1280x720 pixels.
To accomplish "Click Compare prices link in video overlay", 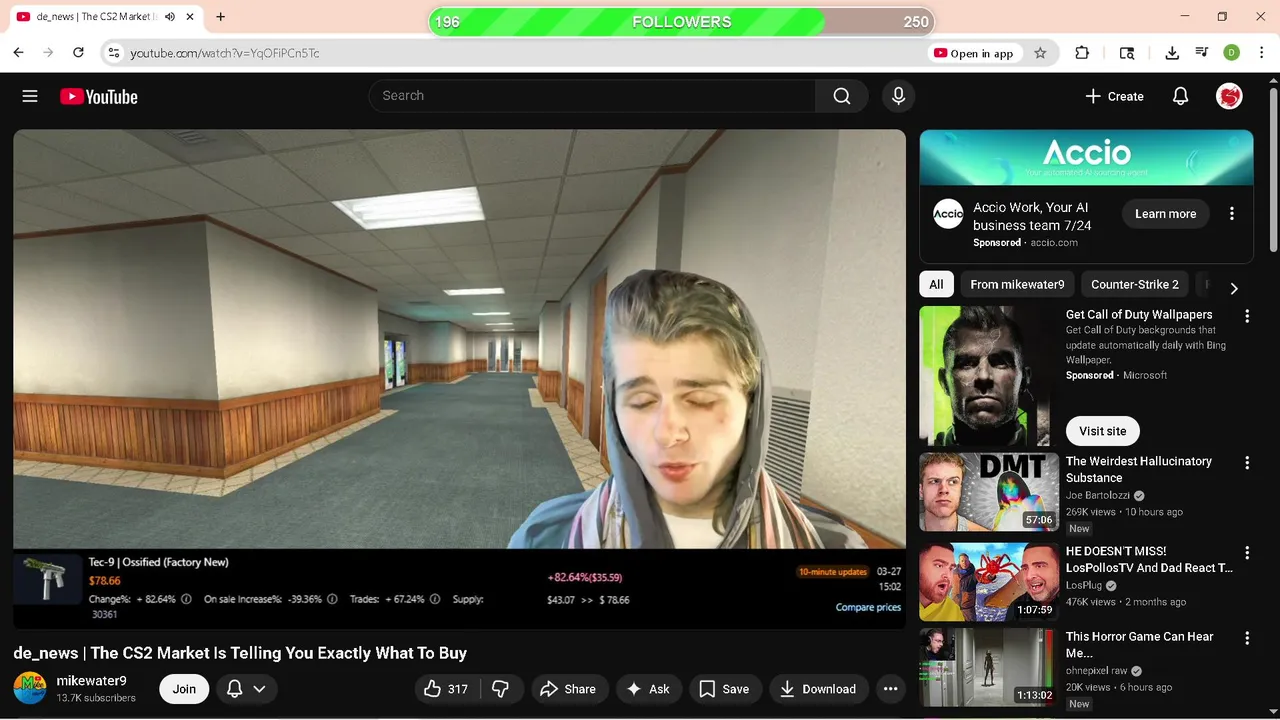I will pos(868,607).
